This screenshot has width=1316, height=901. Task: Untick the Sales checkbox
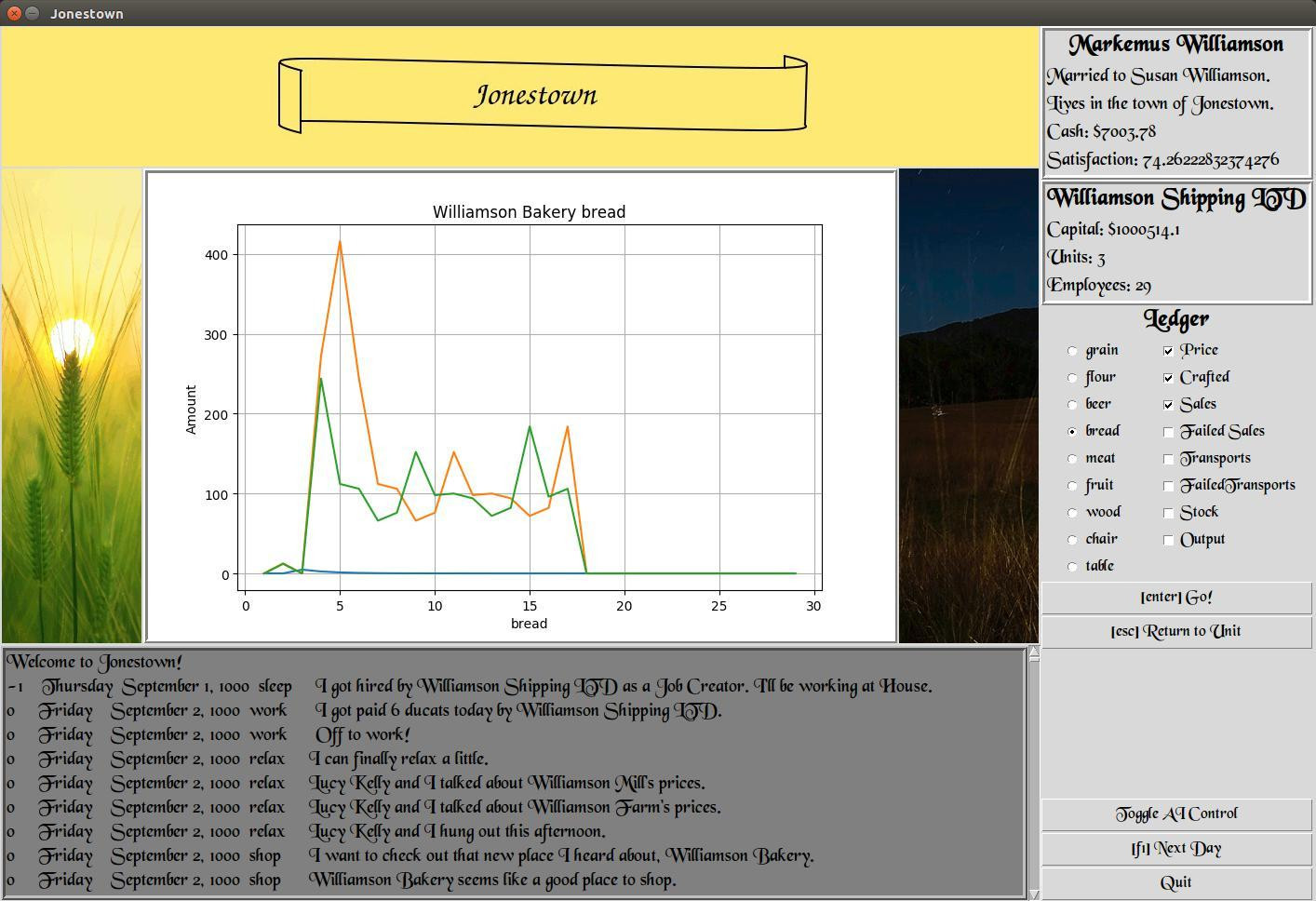(1168, 405)
